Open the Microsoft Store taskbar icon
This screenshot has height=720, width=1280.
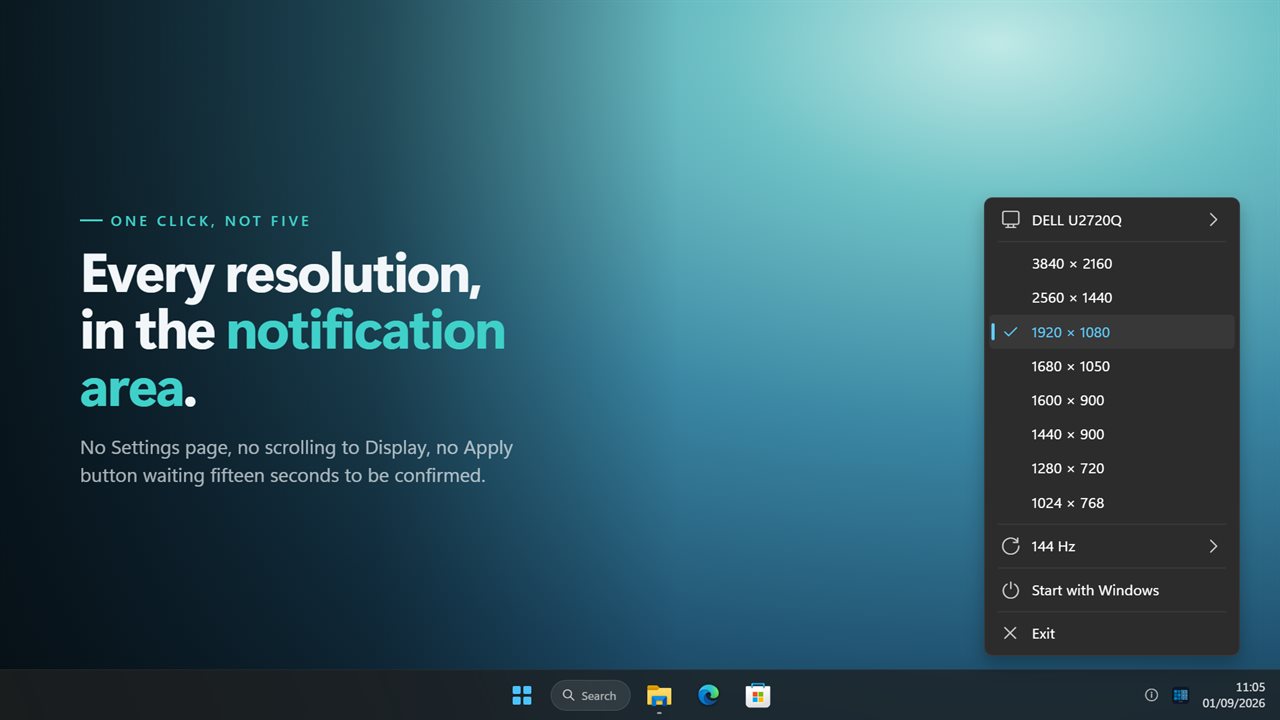pos(757,695)
